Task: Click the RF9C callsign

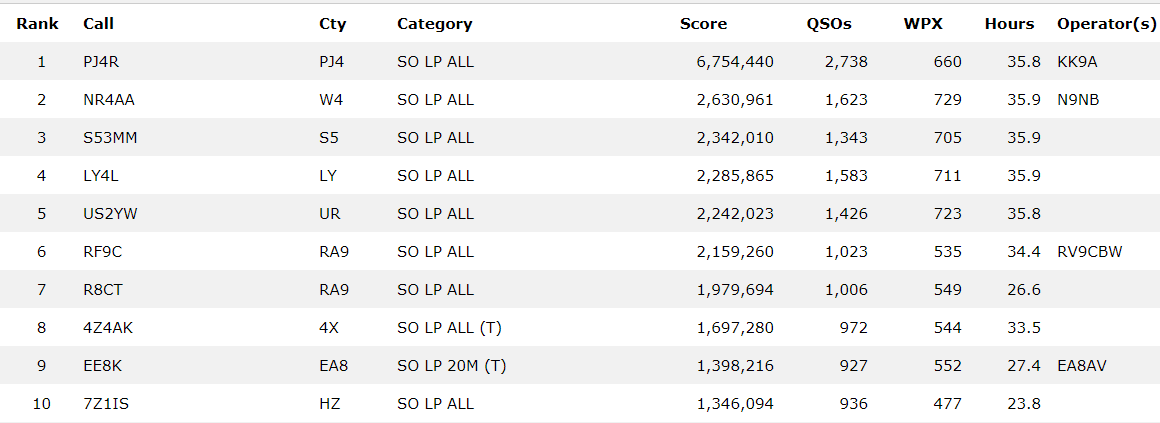Action: (x=102, y=252)
